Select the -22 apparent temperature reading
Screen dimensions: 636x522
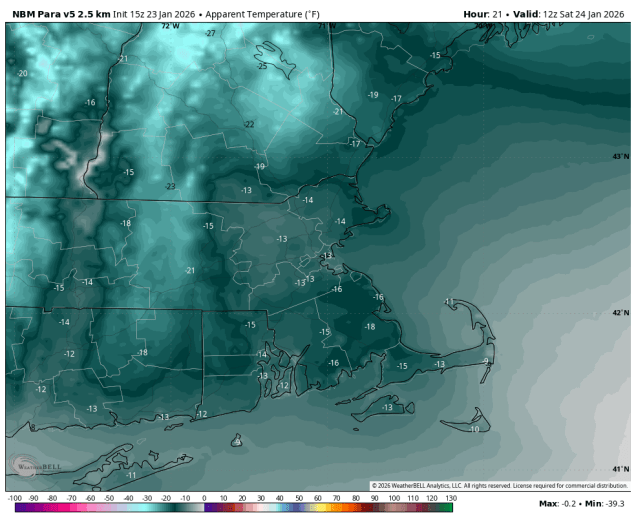point(248,124)
